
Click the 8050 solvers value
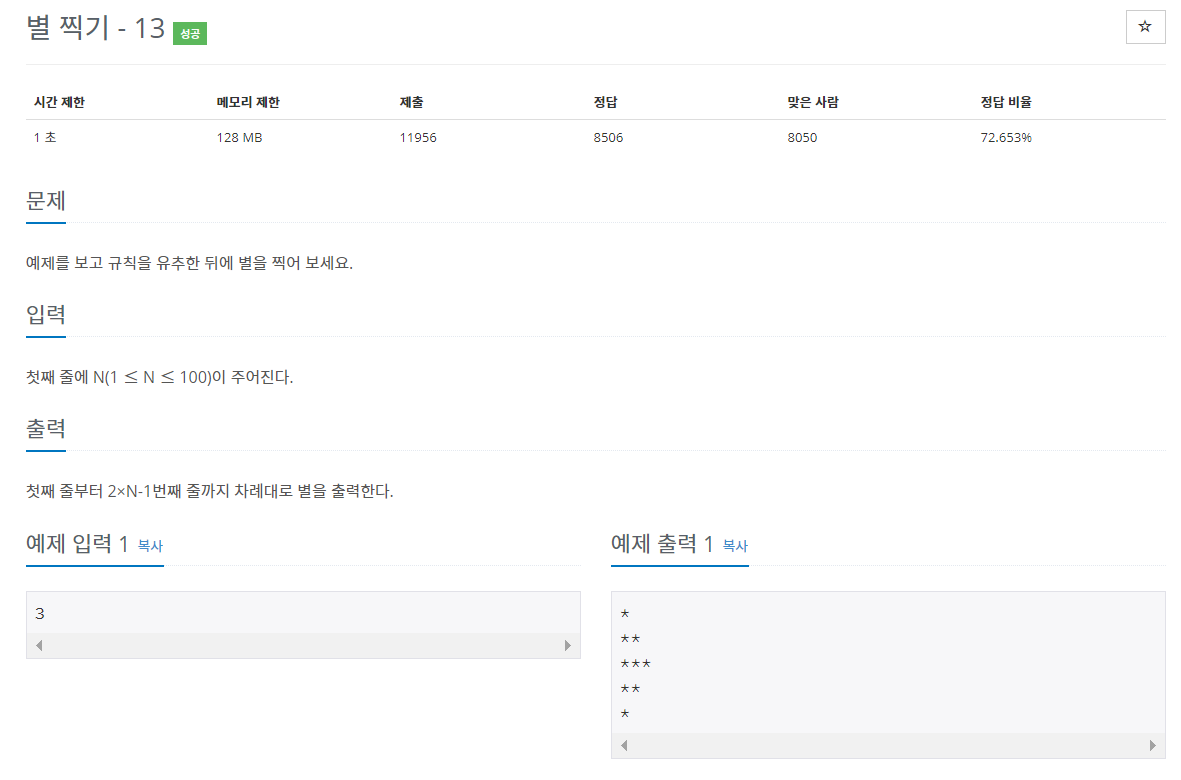(802, 138)
